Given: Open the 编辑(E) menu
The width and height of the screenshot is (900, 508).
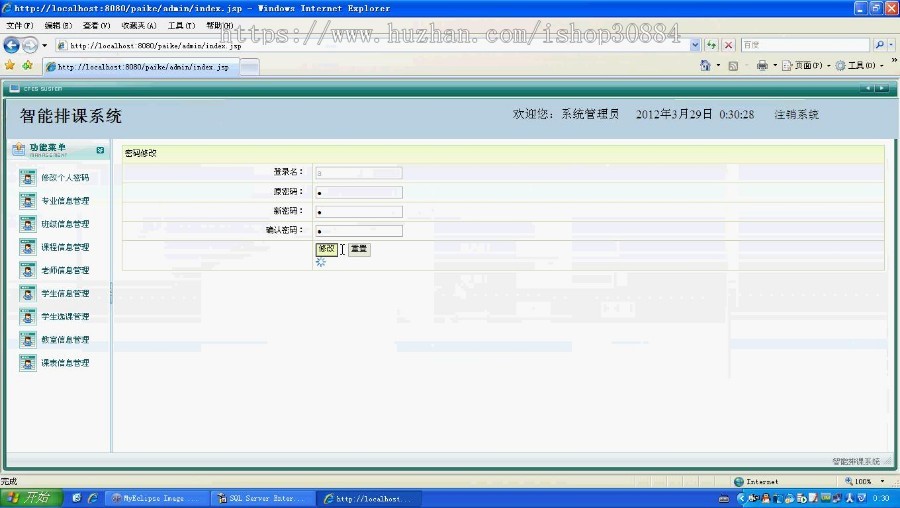Looking at the screenshot, I should pyautogui.click(x=58, y=26).
